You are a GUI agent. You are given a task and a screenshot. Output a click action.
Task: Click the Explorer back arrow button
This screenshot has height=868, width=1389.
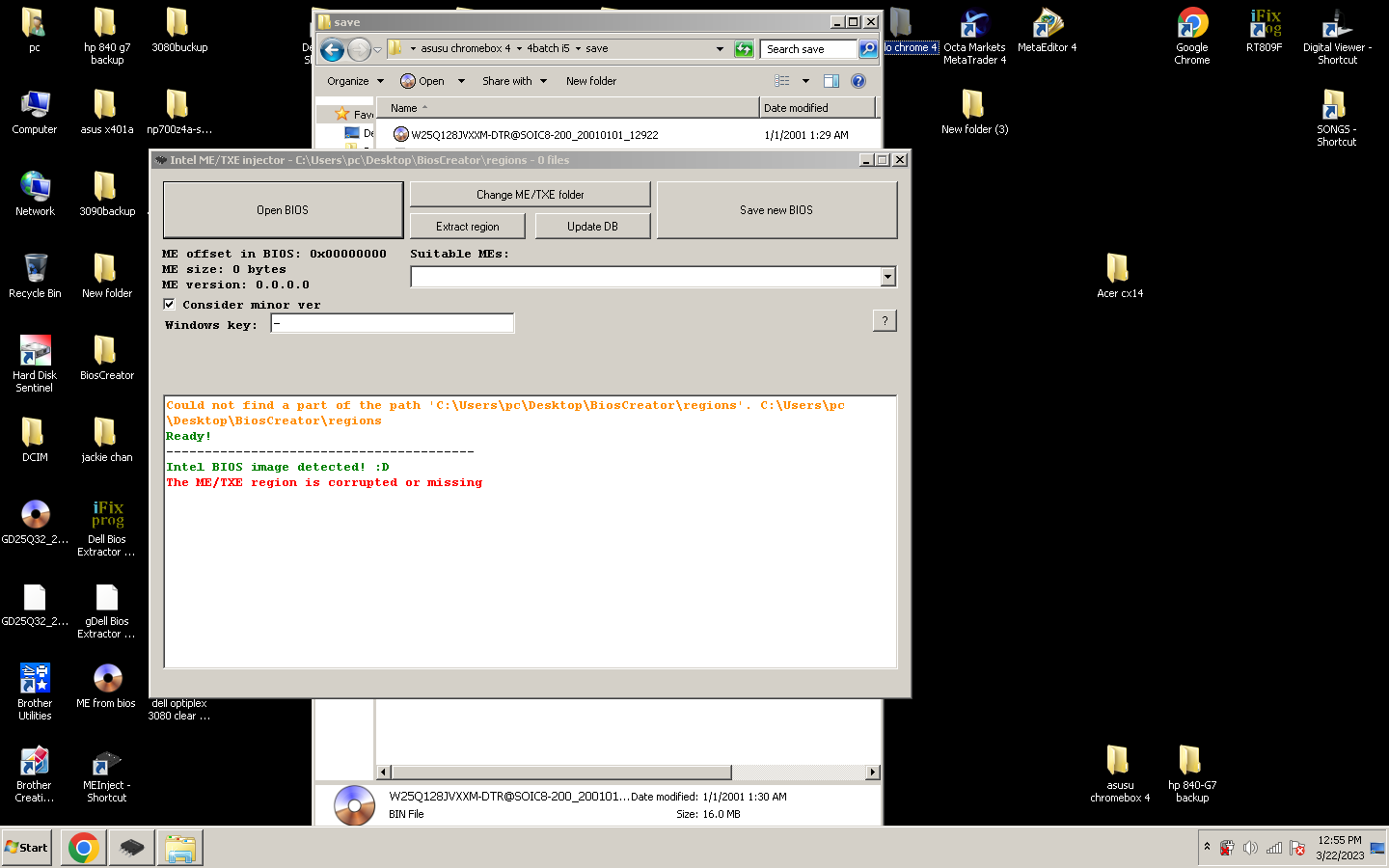coord(332,49)
